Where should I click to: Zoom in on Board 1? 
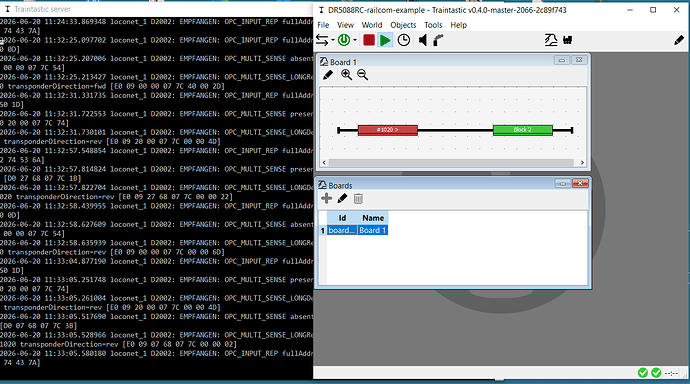[x=346, y=75]
